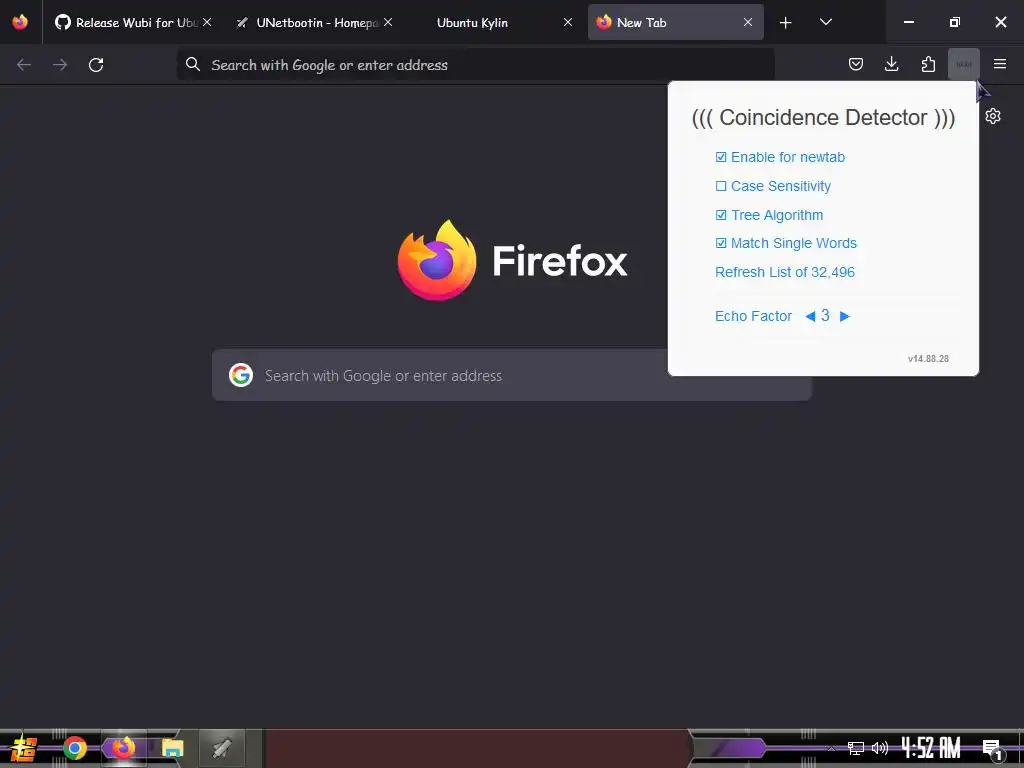1024x768 pixels.
Task: Select the New Tab tab
Action: [675, 22]
